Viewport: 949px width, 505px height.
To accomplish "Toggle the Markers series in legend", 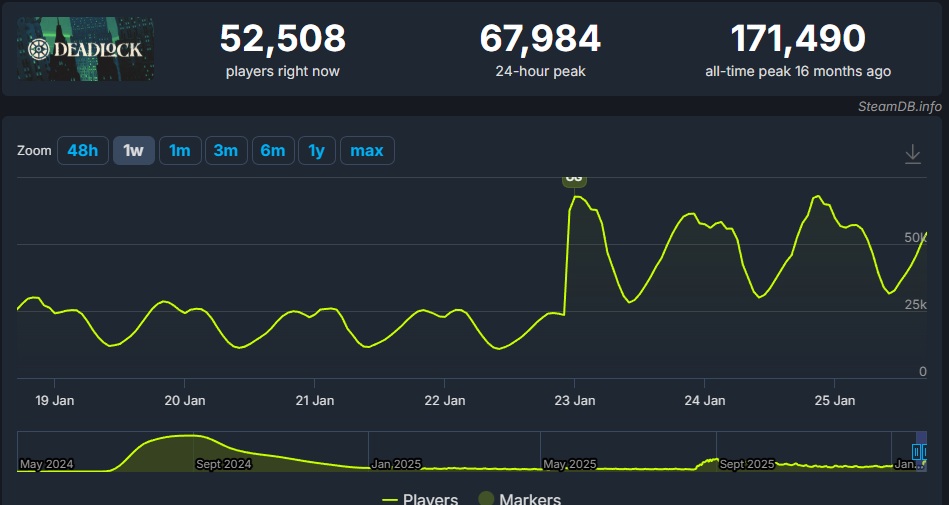I will 520,499.
